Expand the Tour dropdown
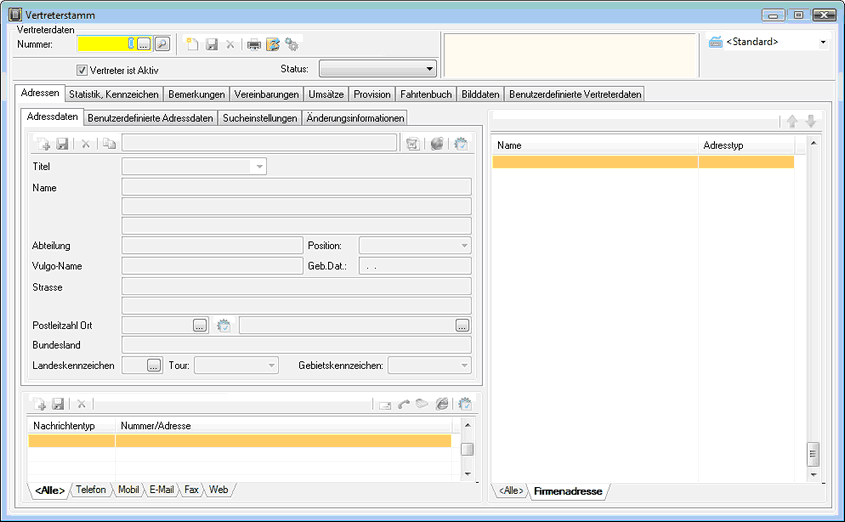 pyautogui.click(x=272, y=365)
